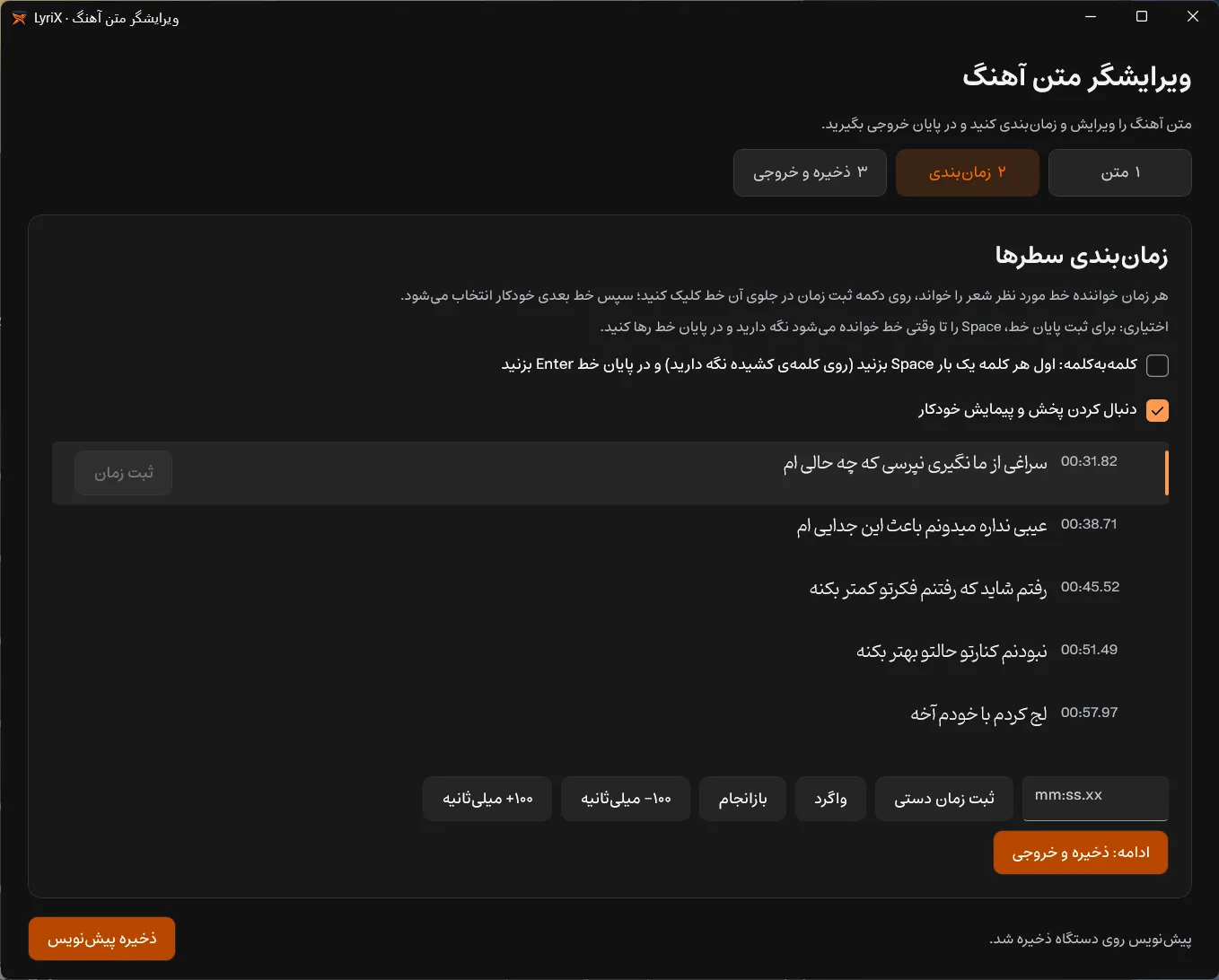Click the LyriX app icon in title bar
The height and width of the screenshot is (980, 1219).
19,18
